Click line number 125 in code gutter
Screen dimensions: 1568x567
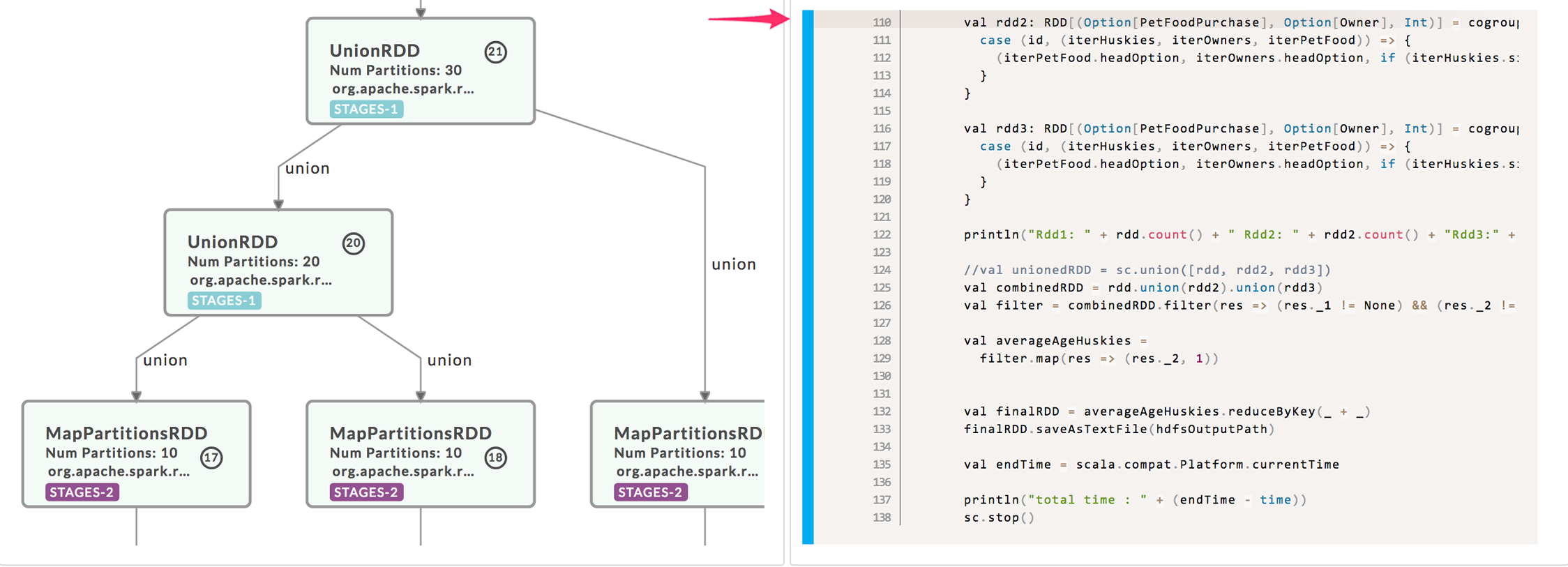point(882,287)
